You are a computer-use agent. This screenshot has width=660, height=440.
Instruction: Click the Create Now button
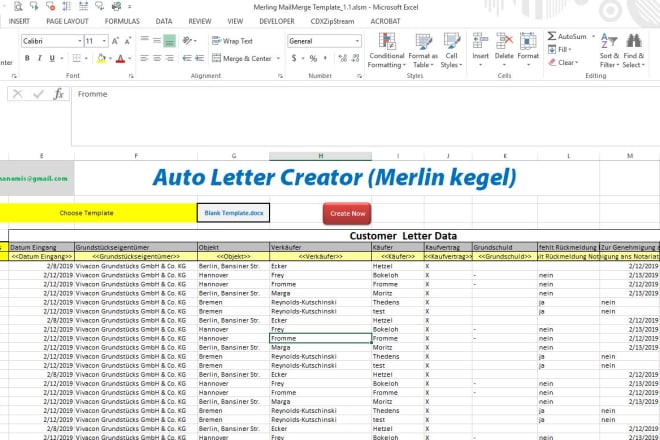click(347, 213)
